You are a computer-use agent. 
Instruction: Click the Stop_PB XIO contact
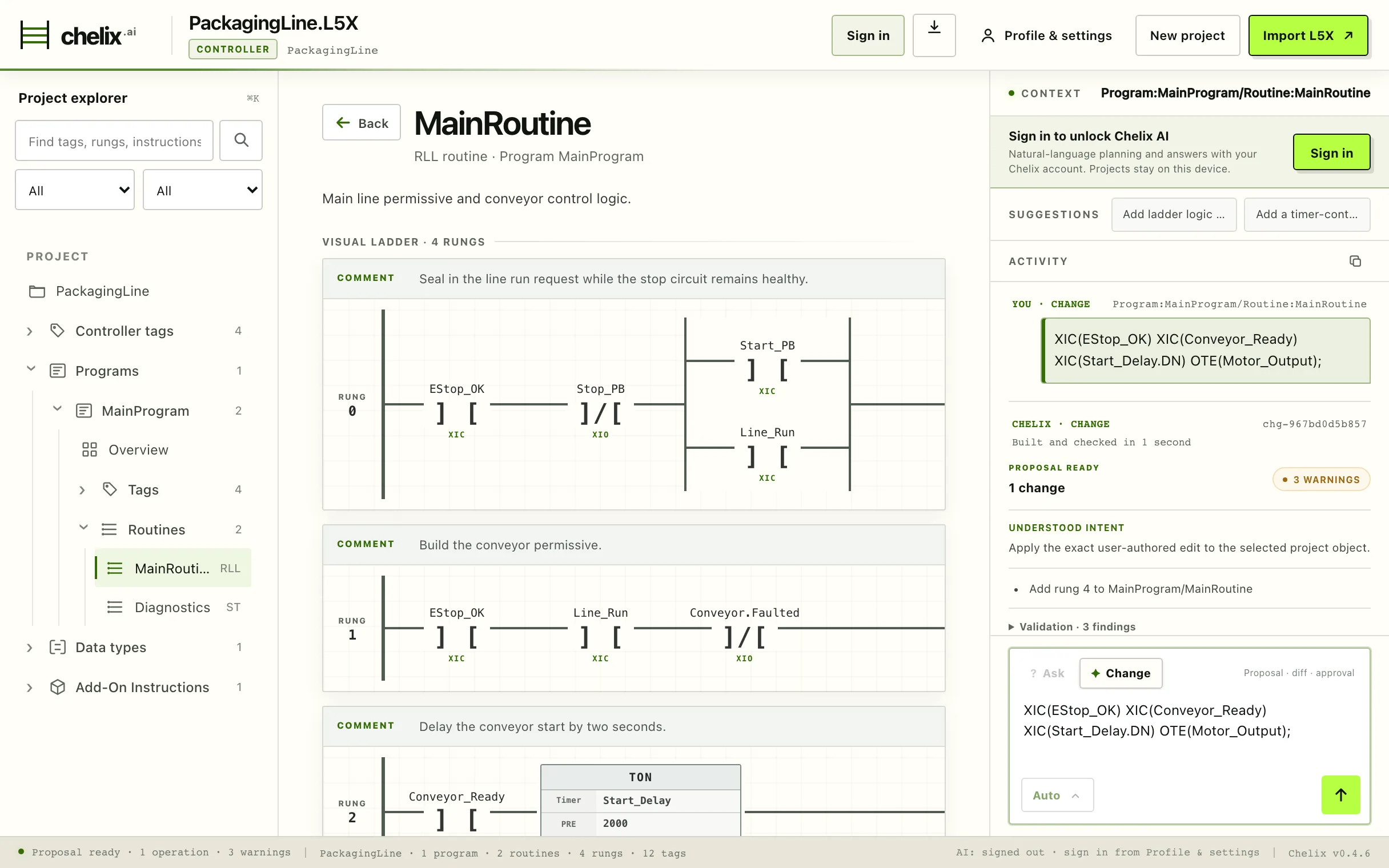600,412
